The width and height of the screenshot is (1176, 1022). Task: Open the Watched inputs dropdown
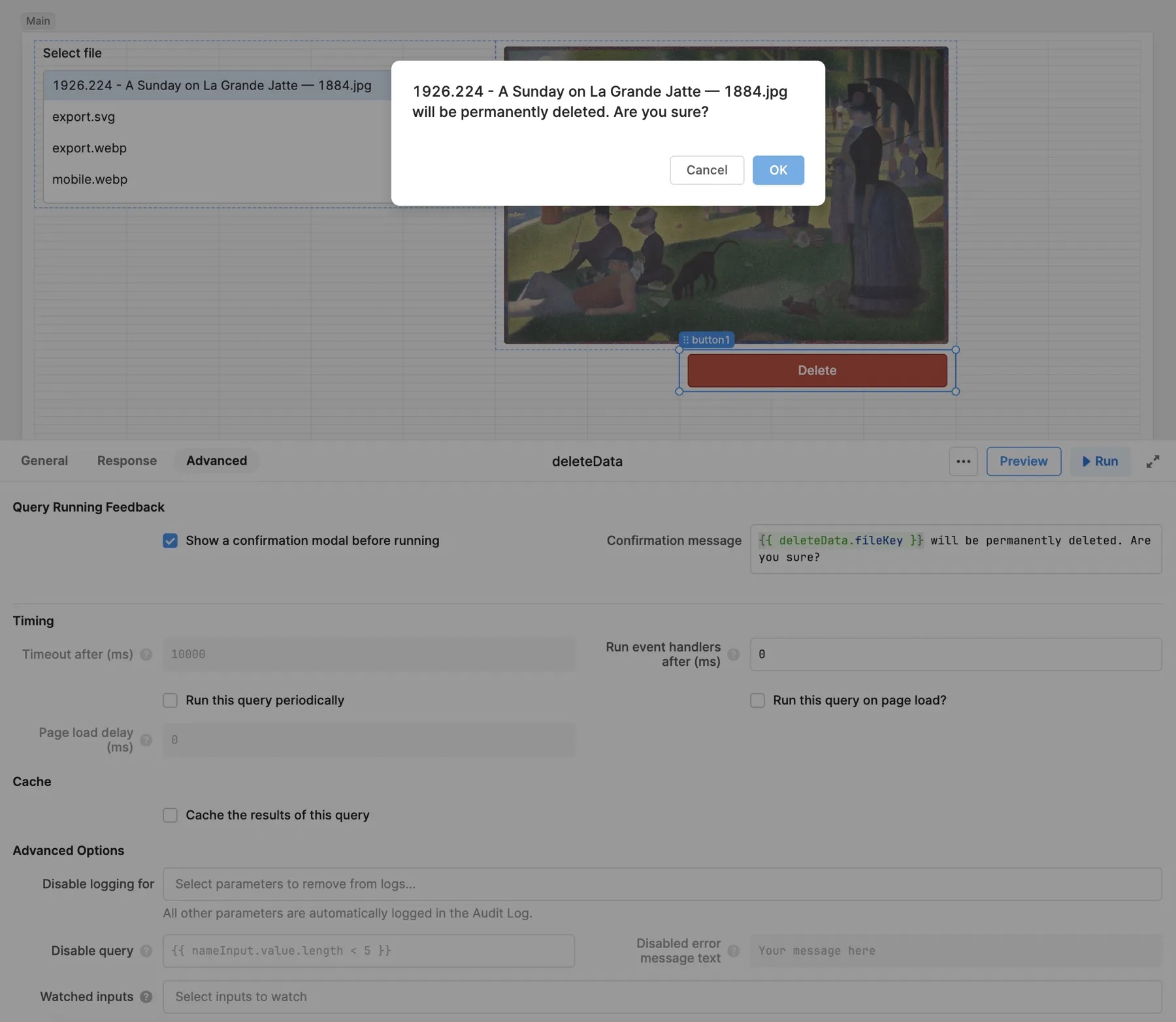pyautogui.click(x=662, y=997)
